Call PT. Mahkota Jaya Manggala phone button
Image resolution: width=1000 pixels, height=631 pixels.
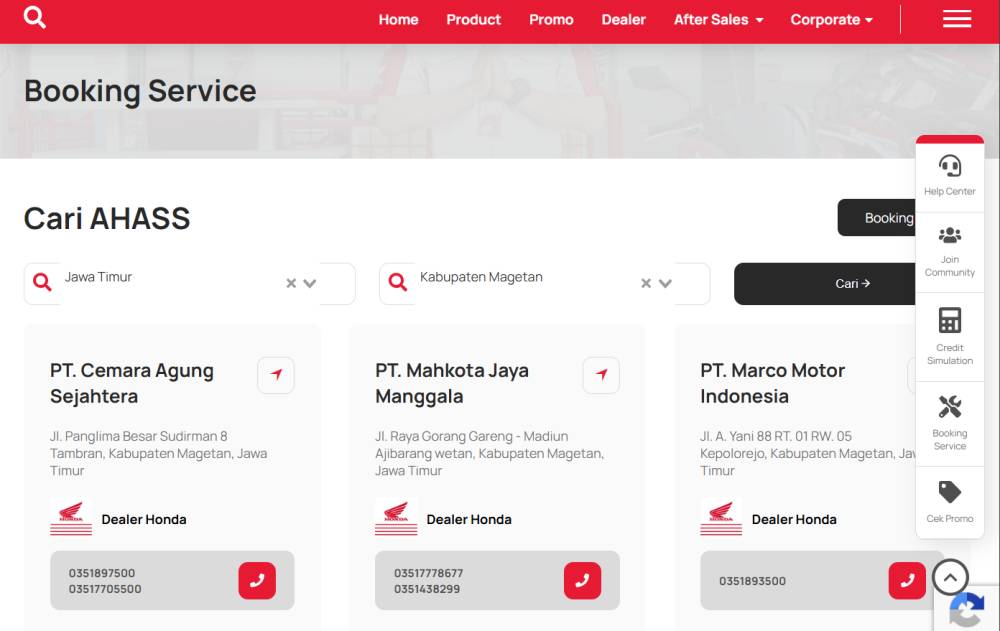click(x=582, y=581)
